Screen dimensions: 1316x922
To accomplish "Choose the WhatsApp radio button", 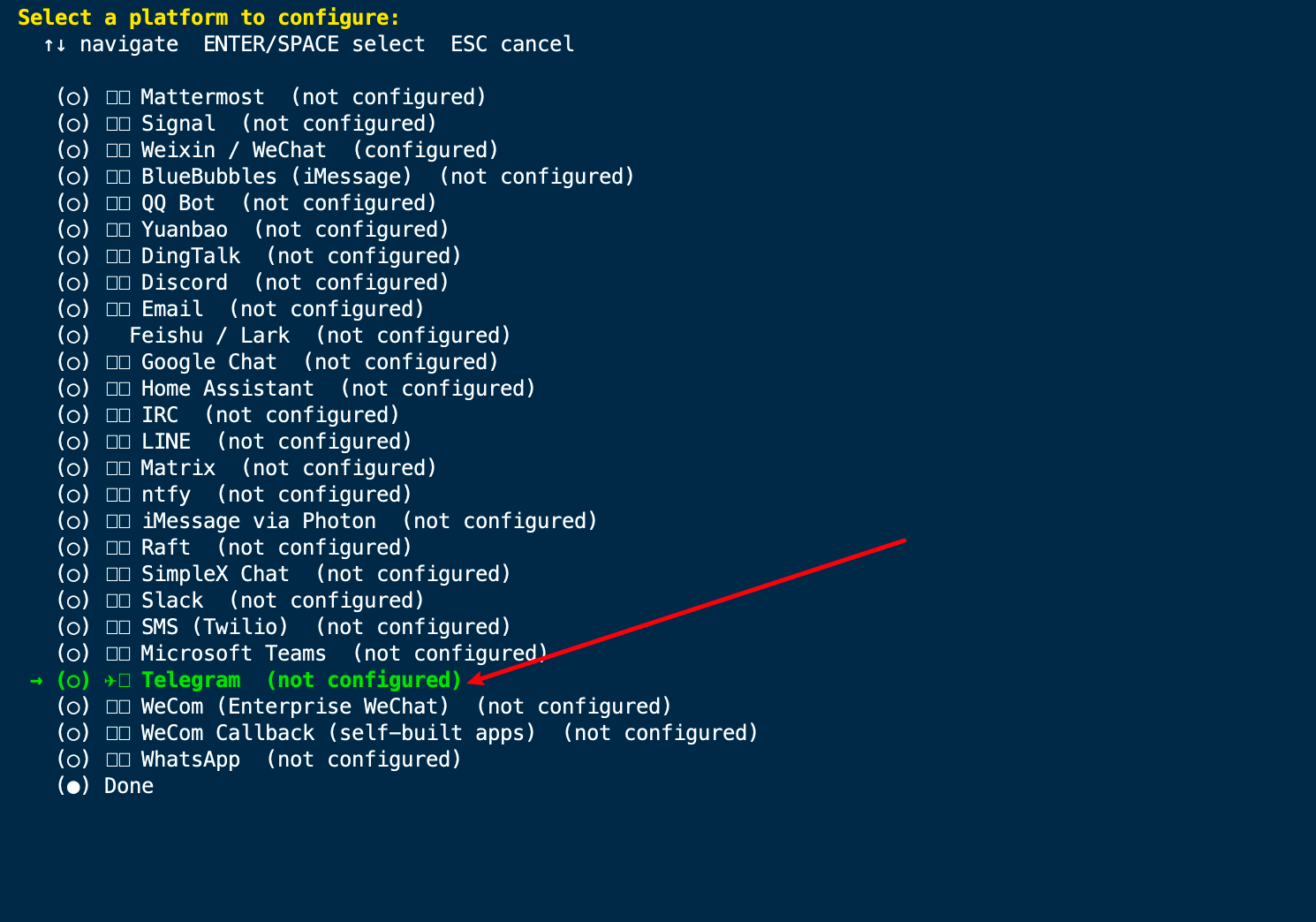I will [73, 760].
